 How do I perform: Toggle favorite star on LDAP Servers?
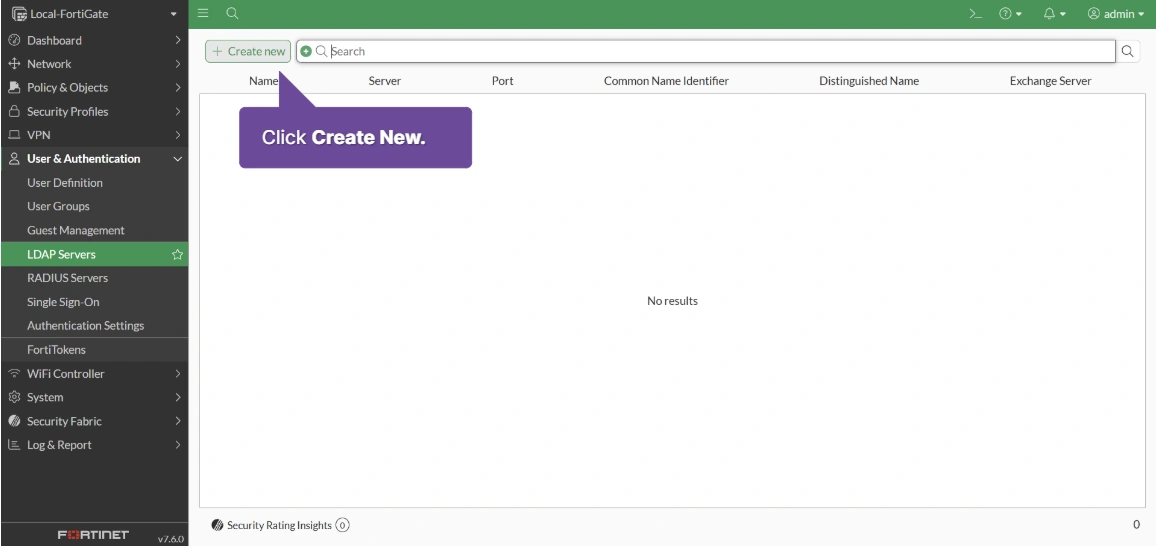click(x=177, y=254)
